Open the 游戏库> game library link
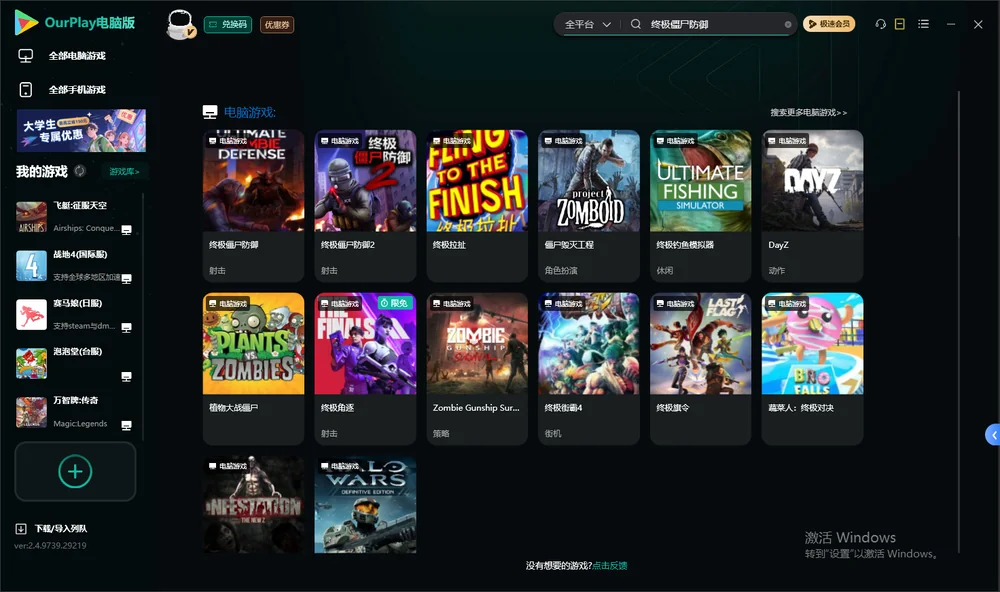The image size is (1000, 592). 124,172
